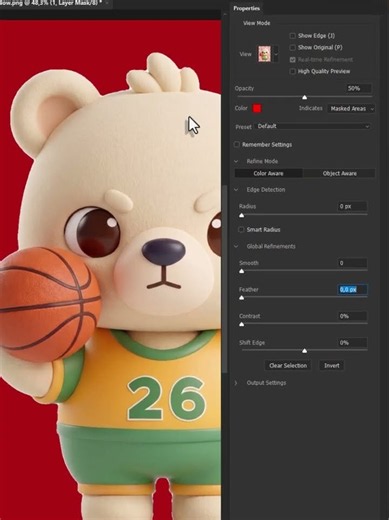The image size is (389, 520).
Task: Click the View Mode section heading
Action: point(257,23)
